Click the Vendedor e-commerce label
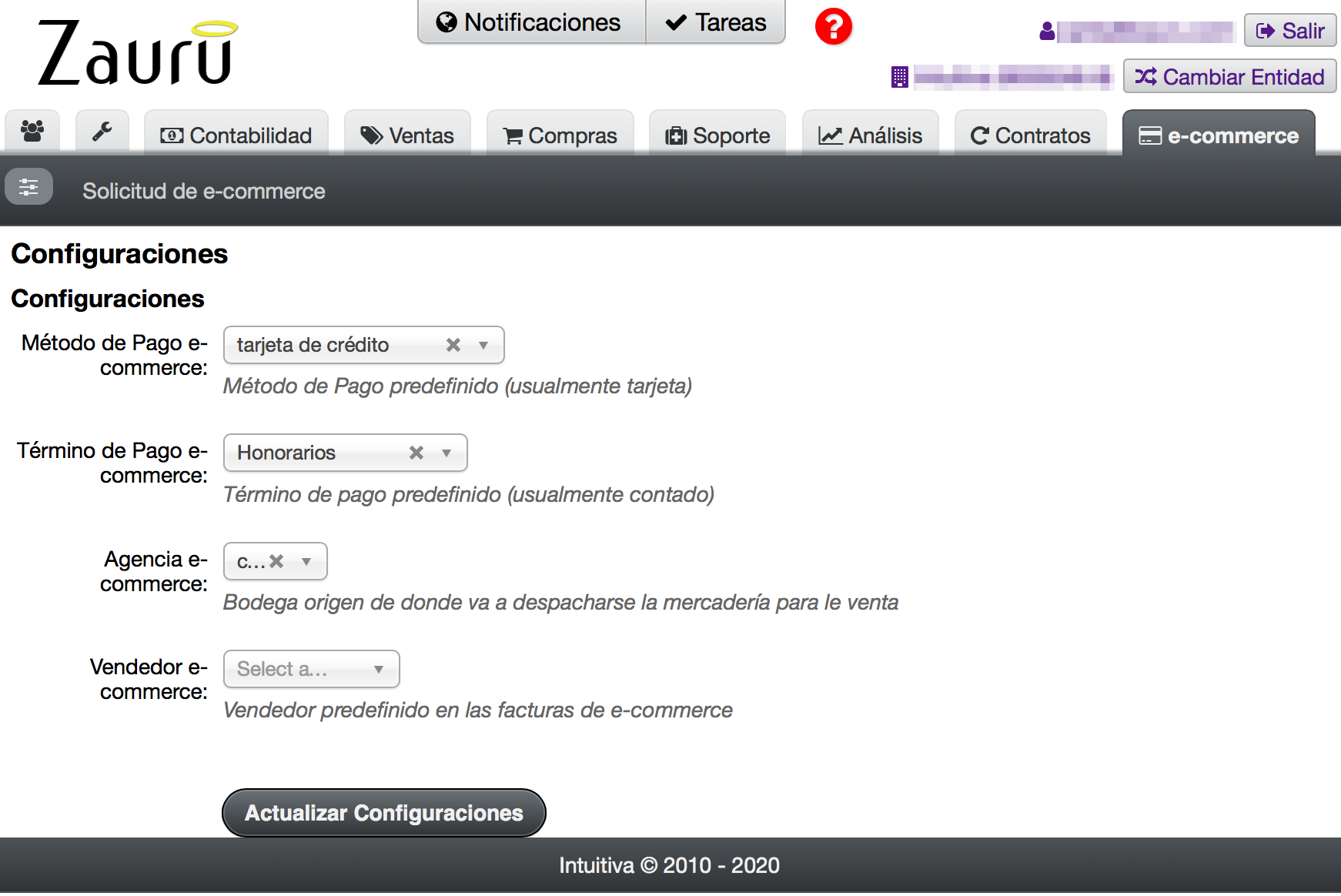This screenshot has height=896, width=1341. 149,679
